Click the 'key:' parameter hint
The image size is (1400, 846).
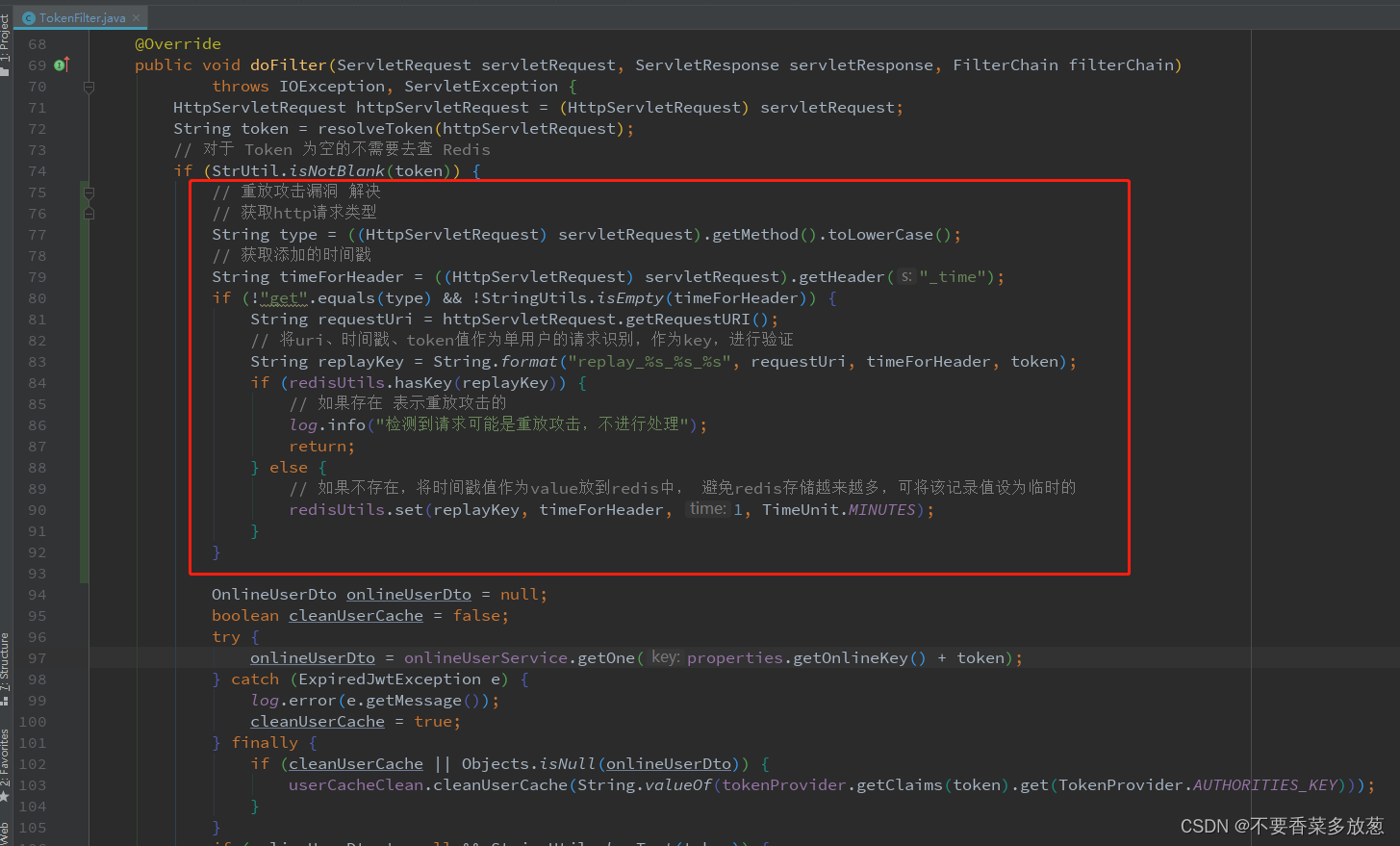(x=665, y=657)
